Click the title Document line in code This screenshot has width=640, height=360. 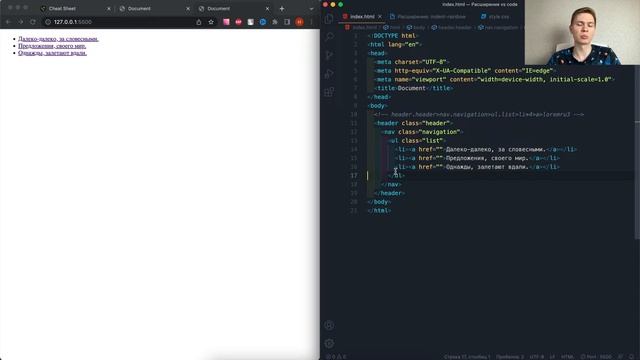[413, 88]
